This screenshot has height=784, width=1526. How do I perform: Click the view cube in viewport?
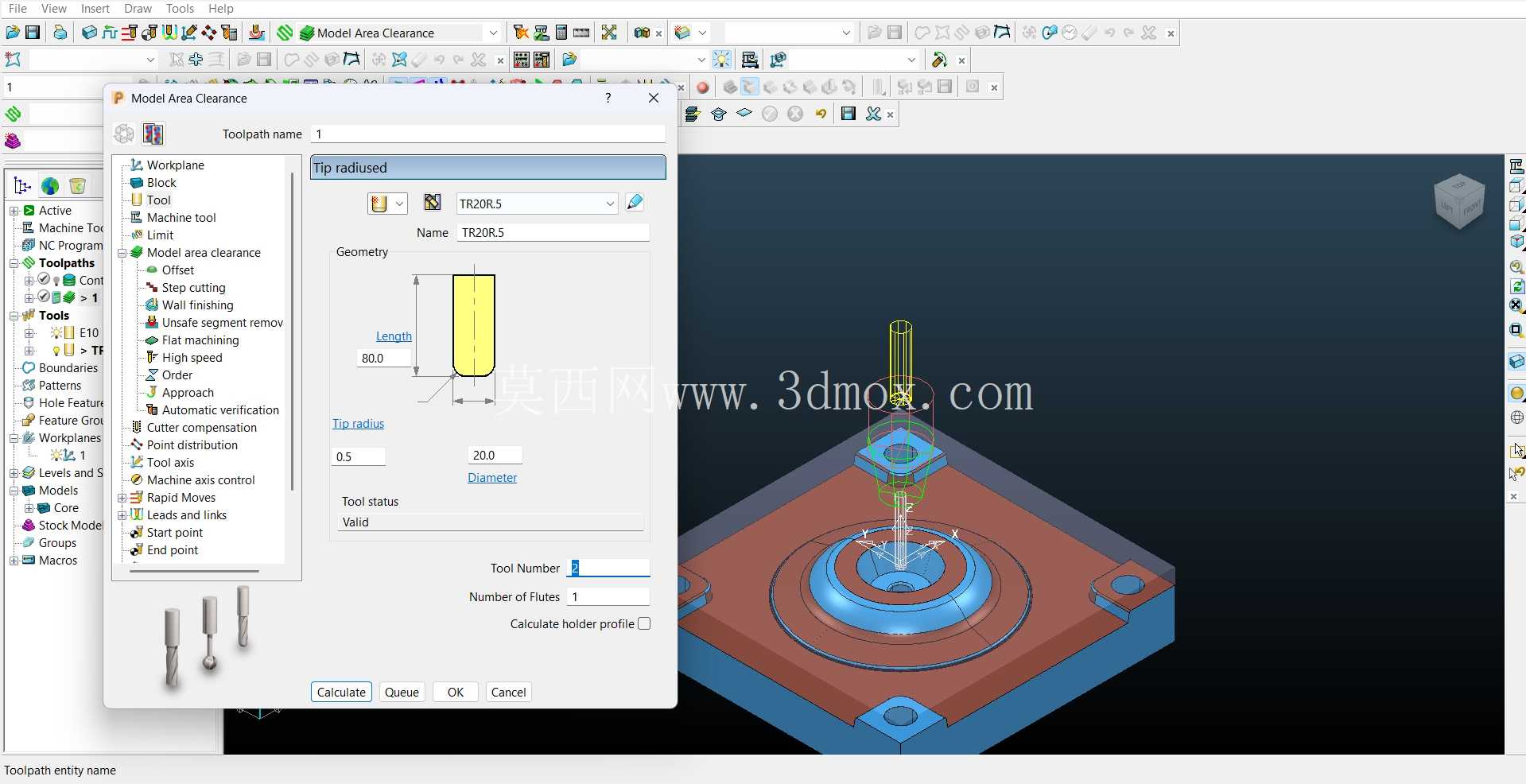pyautogui.click(x=1459, y=200)
